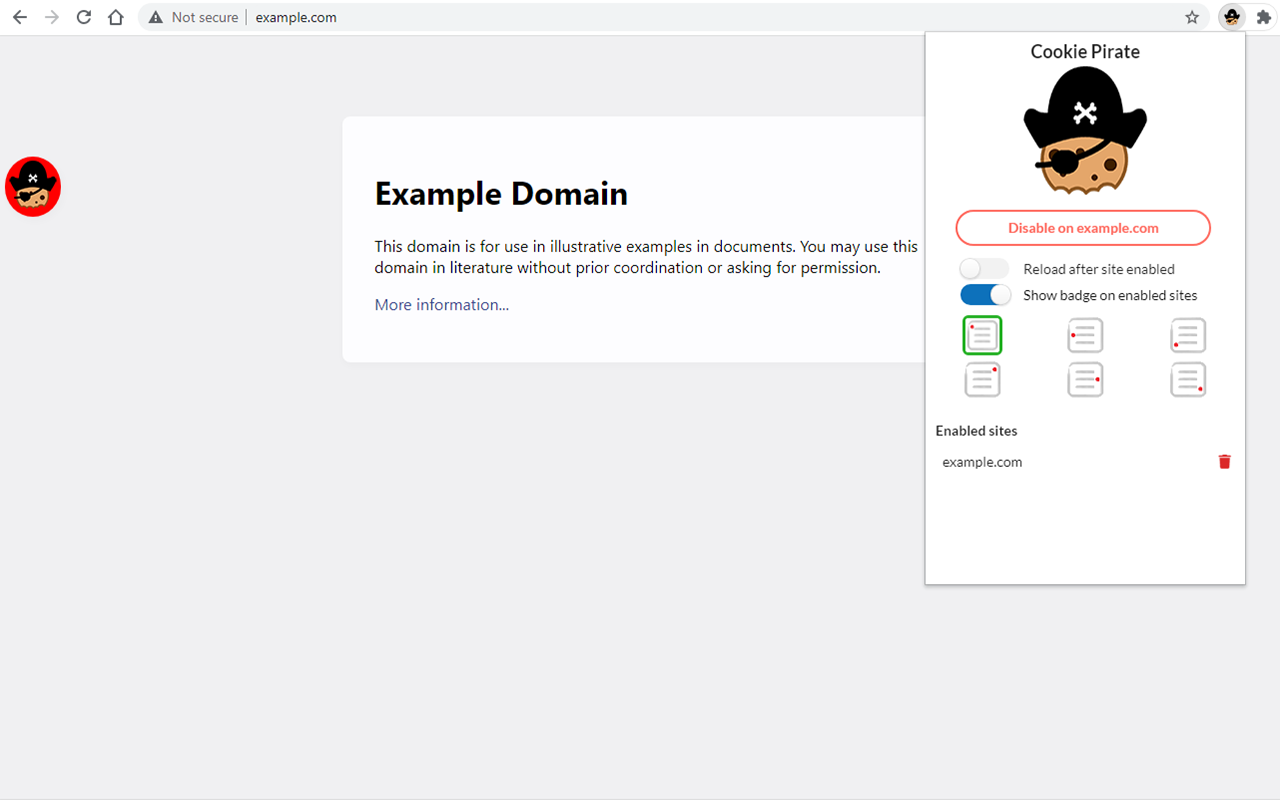The width and height of the screenshot is (1280, 800).
Task: Click the Enabled sites heading
Action: 976,431
